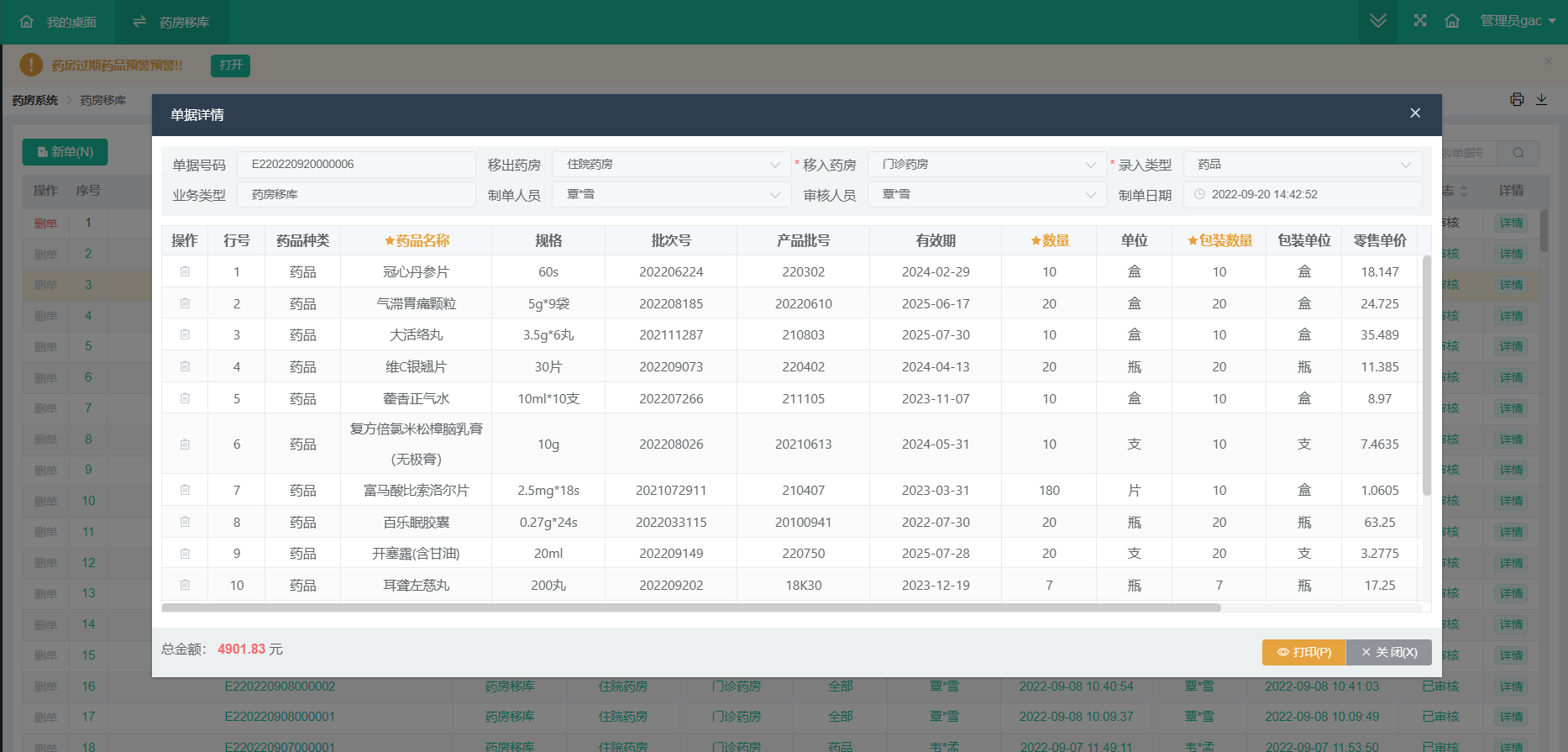Click clock icon in 制单日期 field

tap(1199, 194)
